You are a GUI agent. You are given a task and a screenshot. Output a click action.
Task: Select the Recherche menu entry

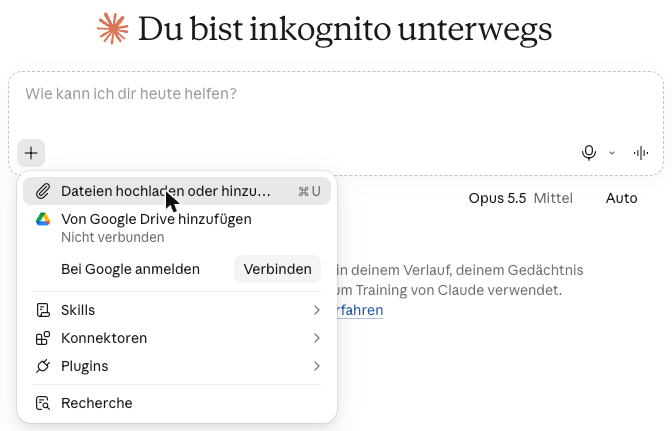[177, 403]
